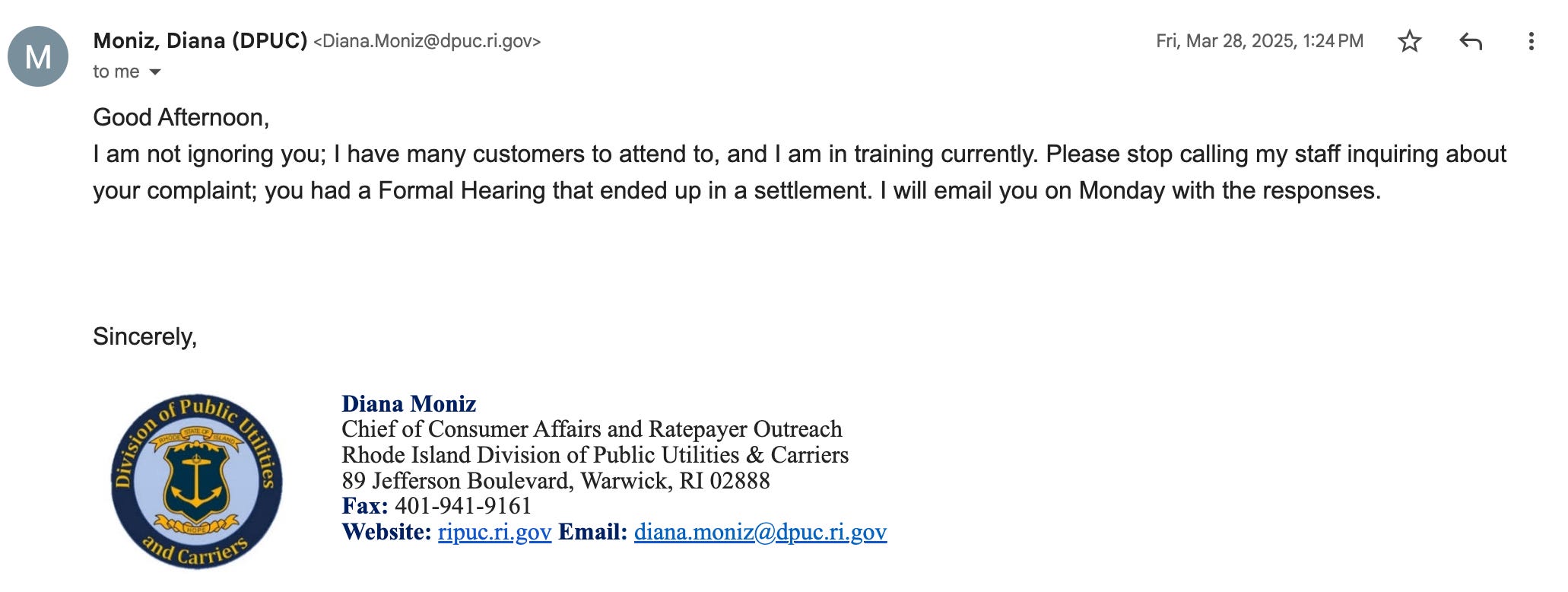1568x592 pixels.
Task: Click the sender avatar with letter M
Action: point(38,56)
